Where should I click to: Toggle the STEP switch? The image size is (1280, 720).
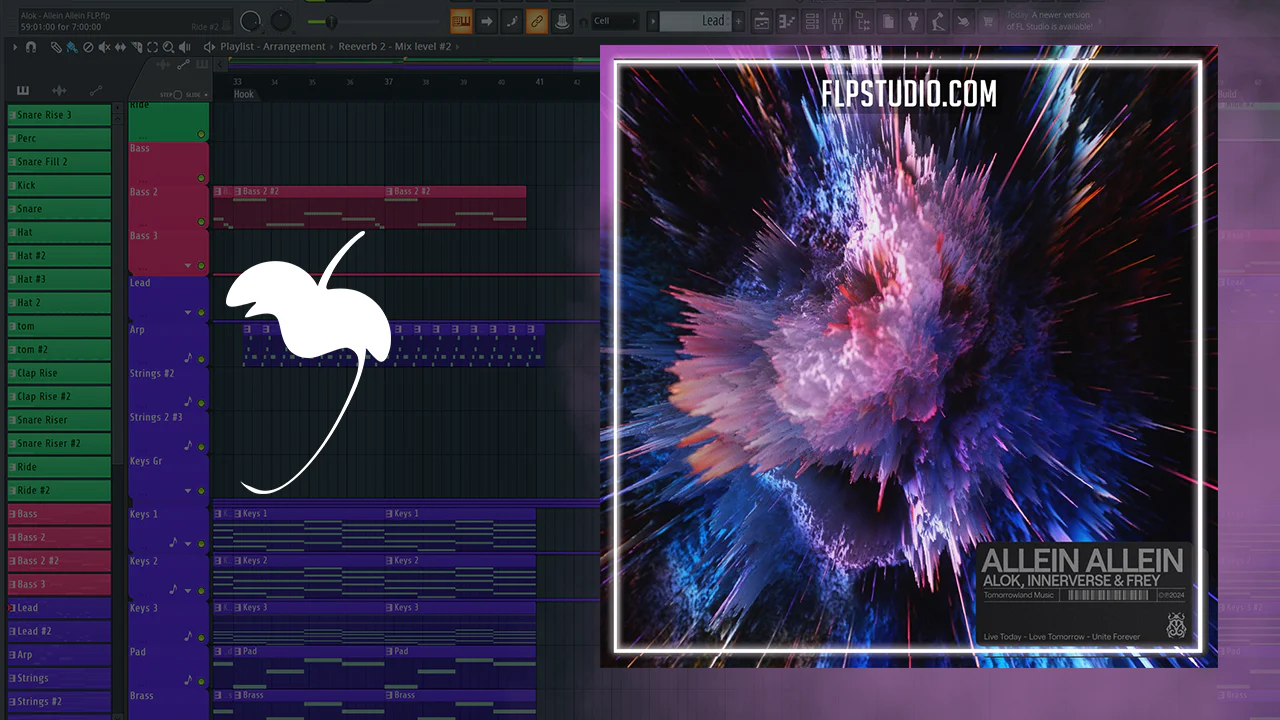[x=178, y=95]
